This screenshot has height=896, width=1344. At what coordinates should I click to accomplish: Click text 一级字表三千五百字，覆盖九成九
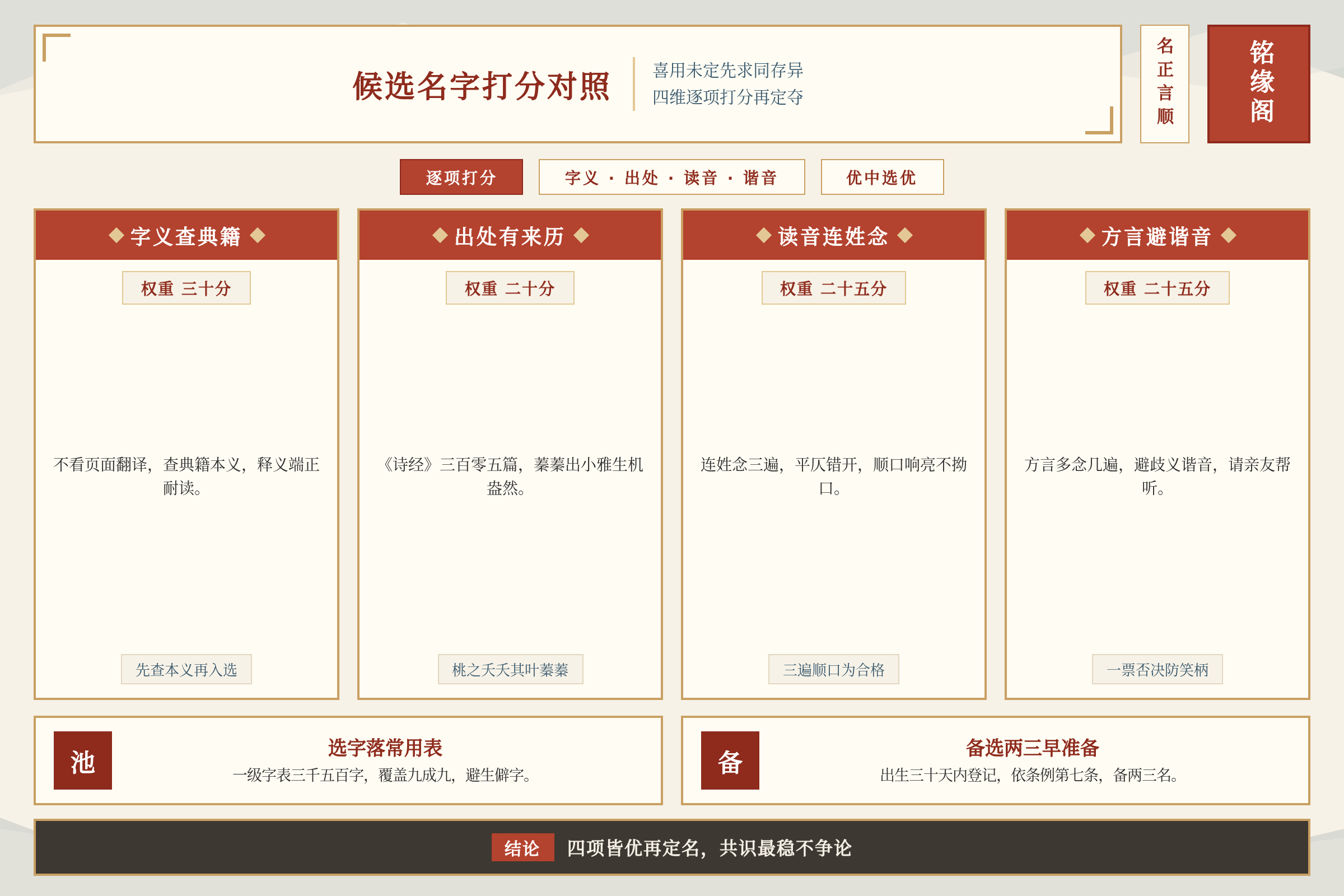pos(341,775)
